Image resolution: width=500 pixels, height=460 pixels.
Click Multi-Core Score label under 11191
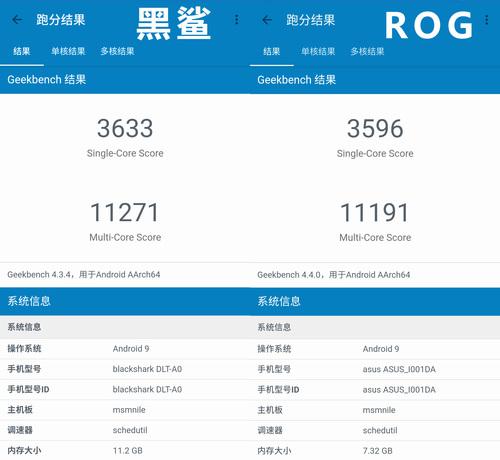375,238
